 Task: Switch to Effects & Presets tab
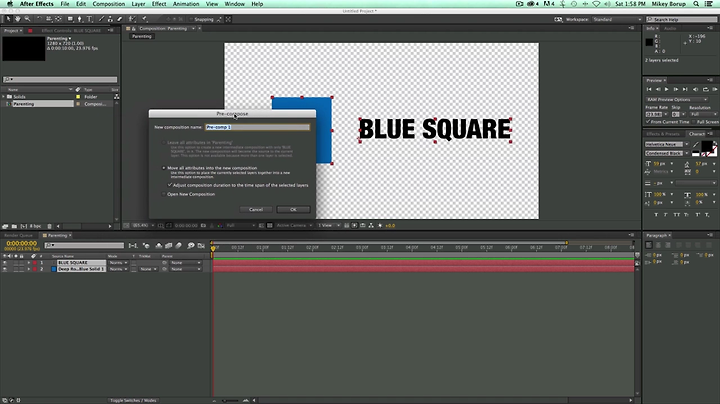pyautogui.click(x=663, y=134)
